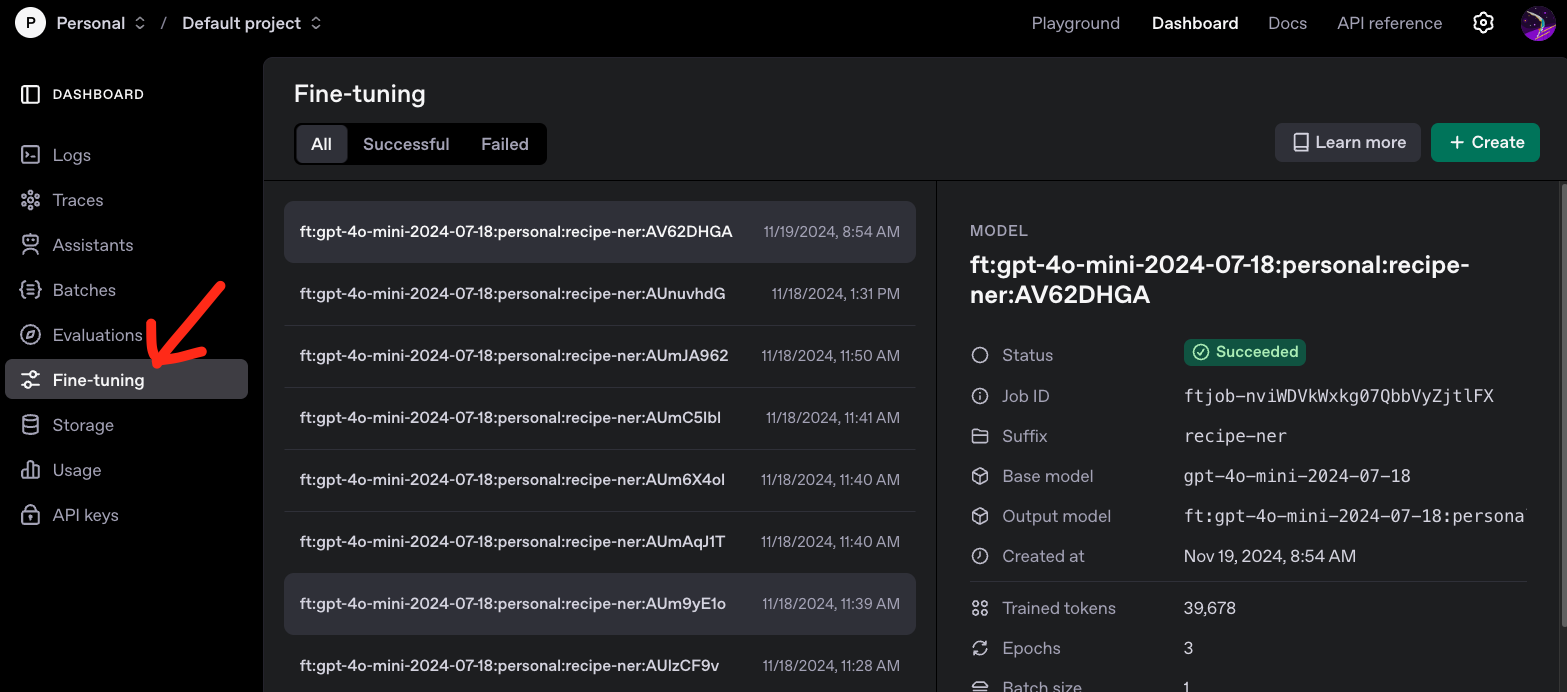This screenshot has height=692, width=1567.
Task: Click the Suffix folder icon
Action: [980, 436]
